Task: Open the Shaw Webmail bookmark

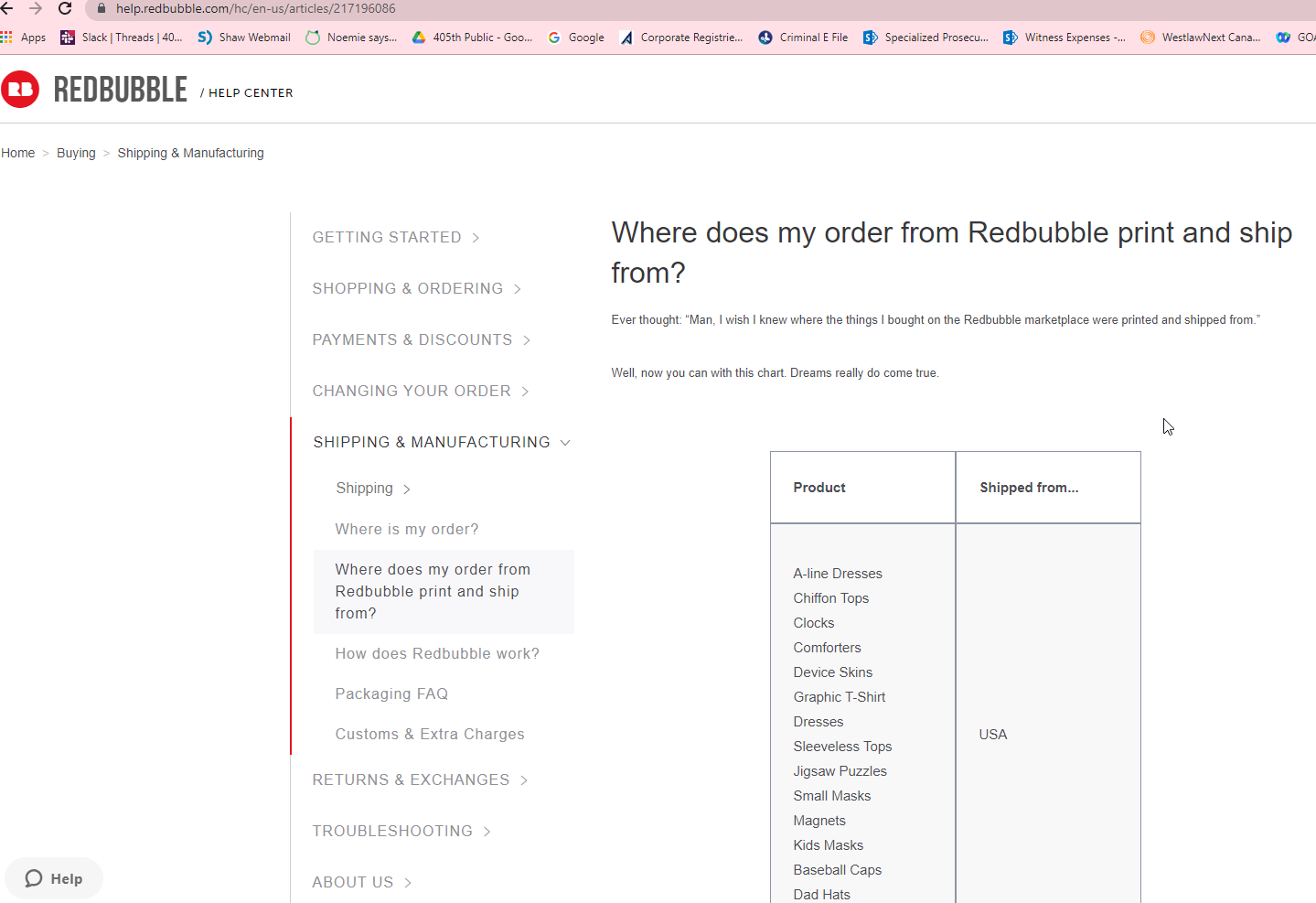Action: point(244,38)
